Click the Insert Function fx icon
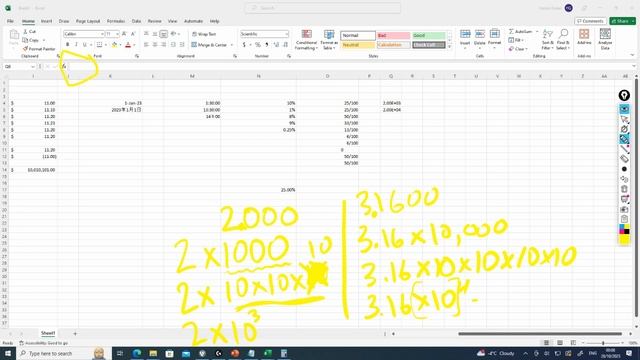 coord(64,66)
